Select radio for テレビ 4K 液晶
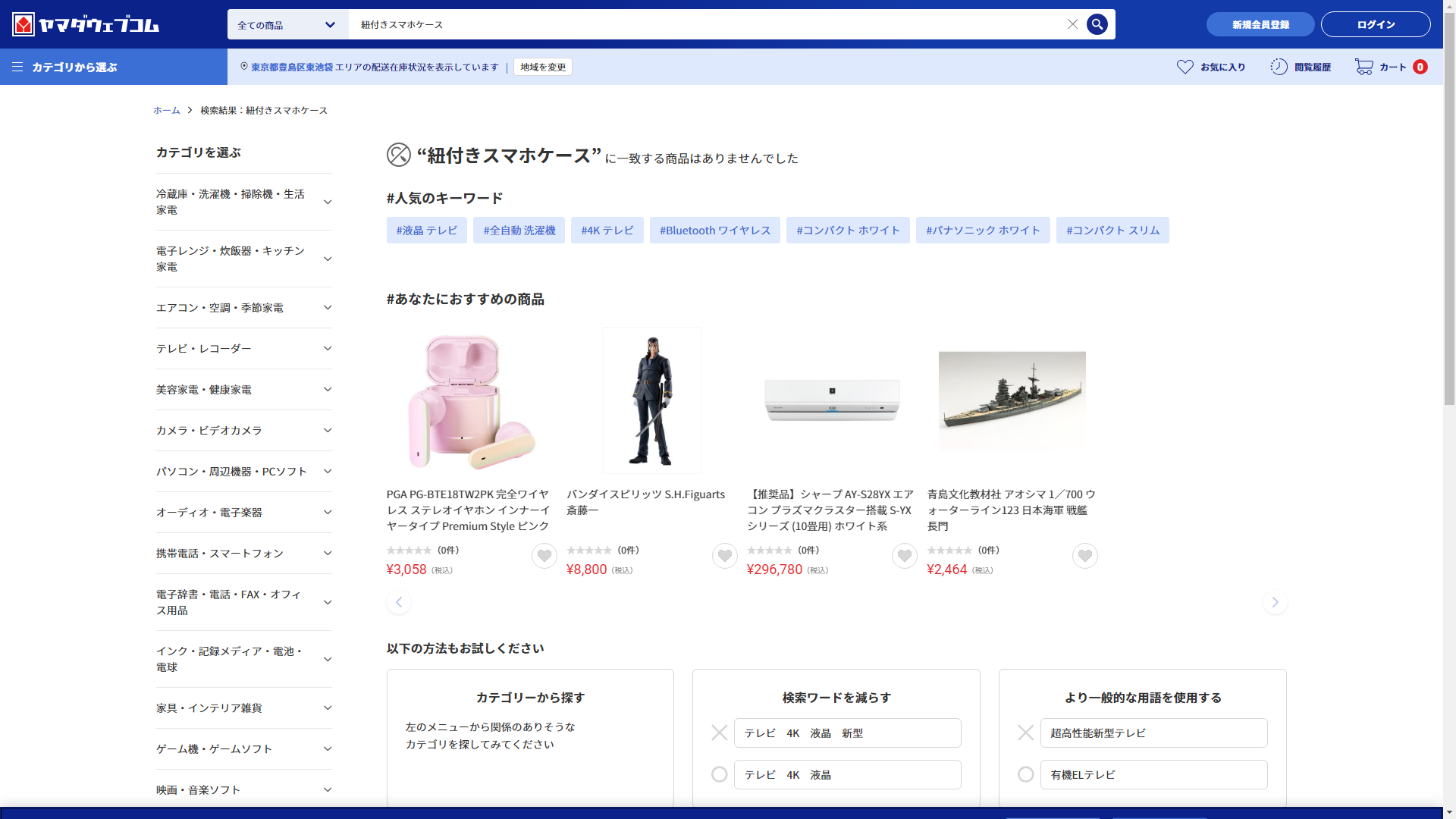Viewport: 1456px width, 819px height. tap(719, 774)
